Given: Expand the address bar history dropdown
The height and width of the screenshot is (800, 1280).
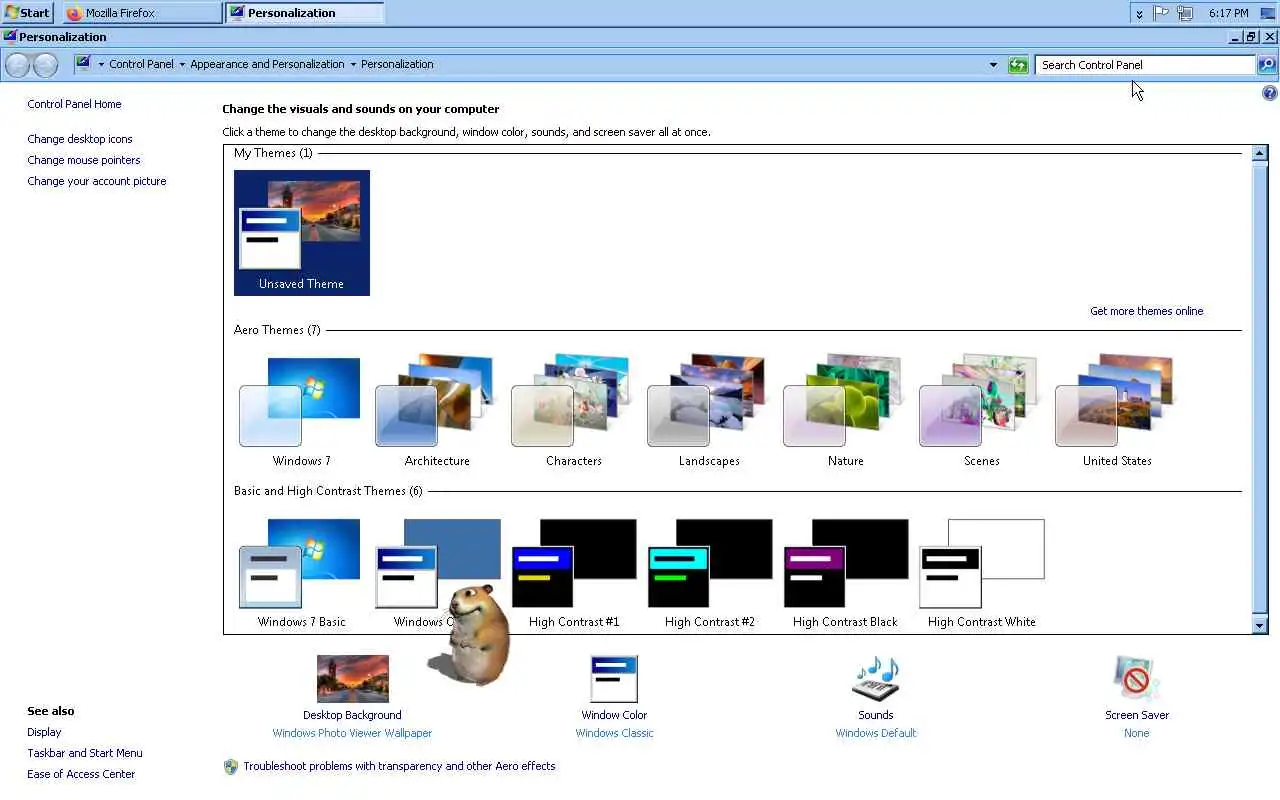Looking at the screenshot, I should [993, 65].
